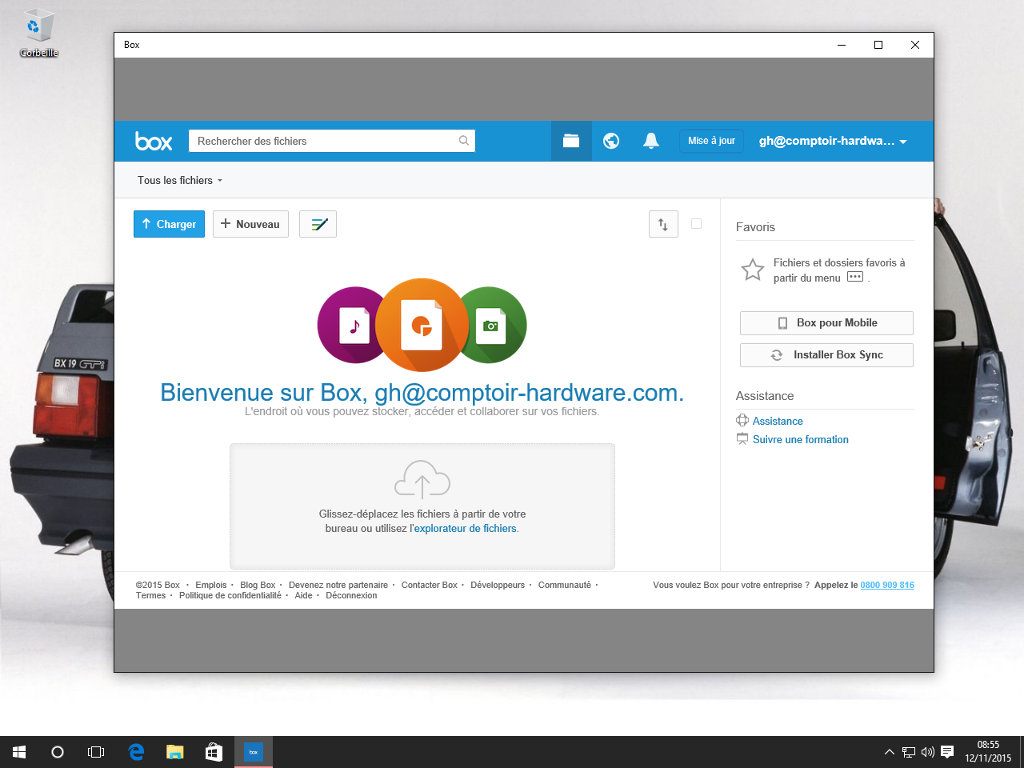The width and height of the screenshot is (1024, 768).
Task: Open the notifications bell icon
Action: point(651,141)
